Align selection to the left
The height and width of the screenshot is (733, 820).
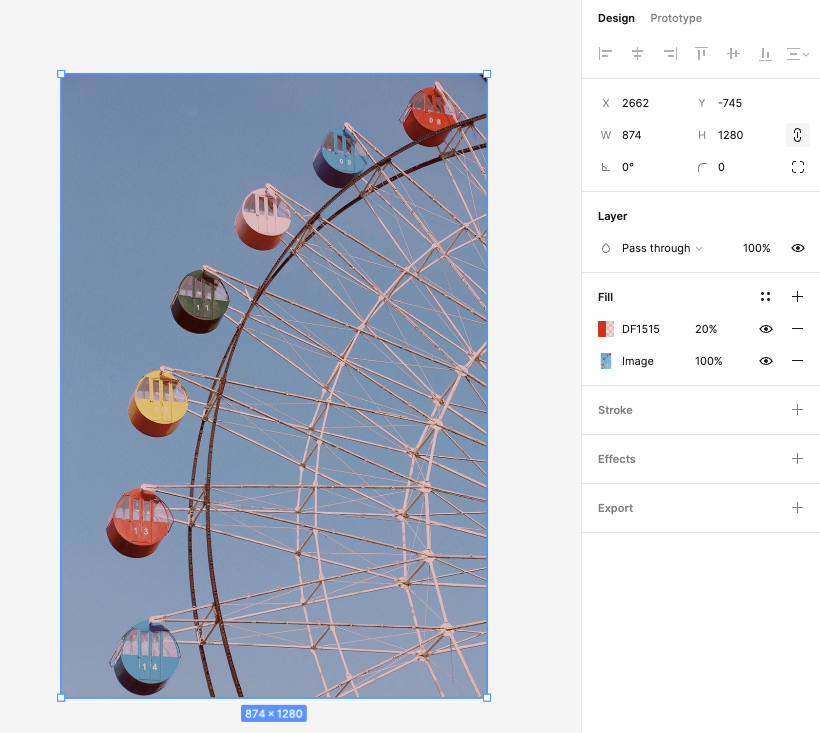click(605, 54)
